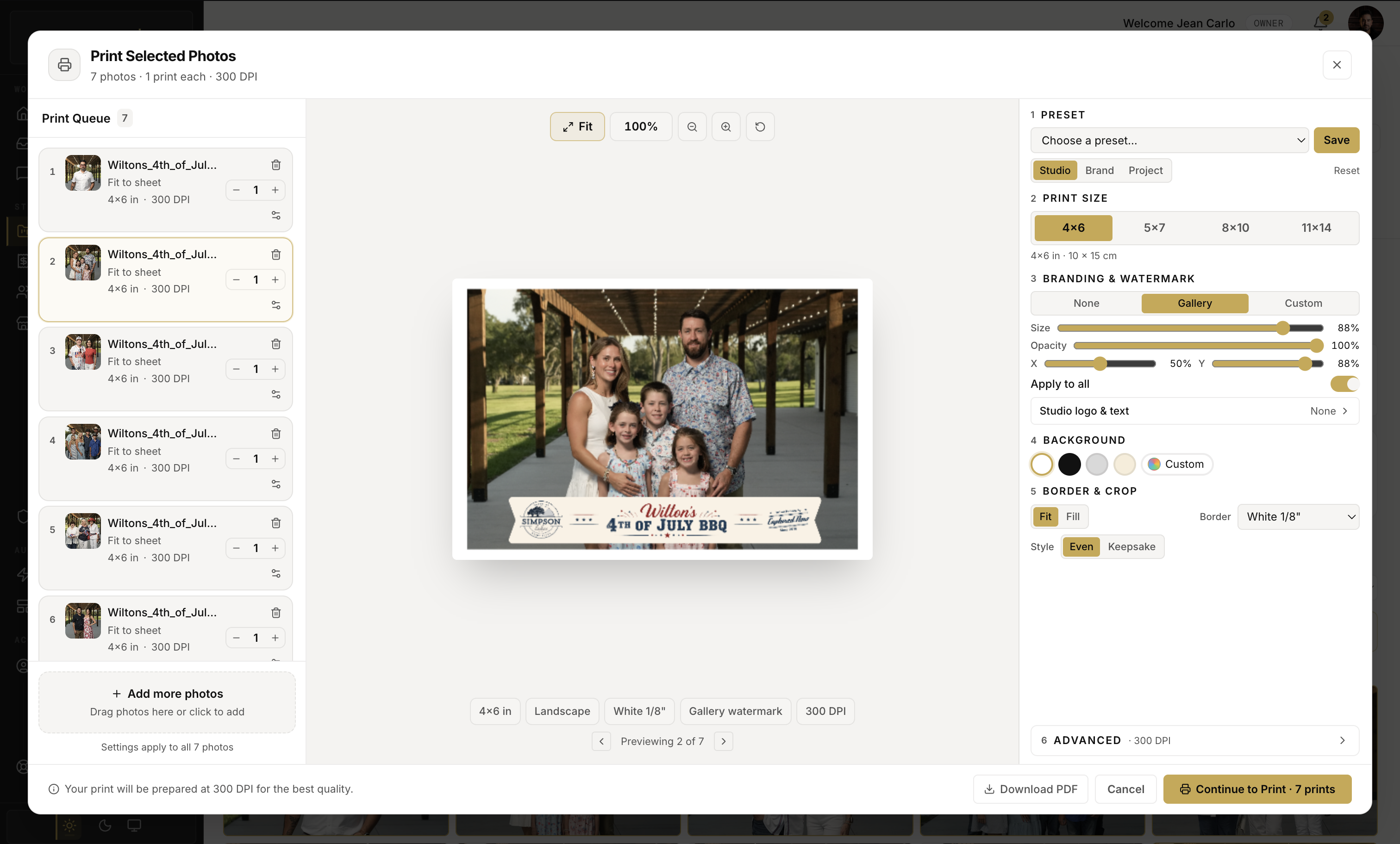Image resolution: width=1400 pixels, height=844 pixels.
Task: Select Even border style
Action: pyautogui.click(x=1081, y=546)
